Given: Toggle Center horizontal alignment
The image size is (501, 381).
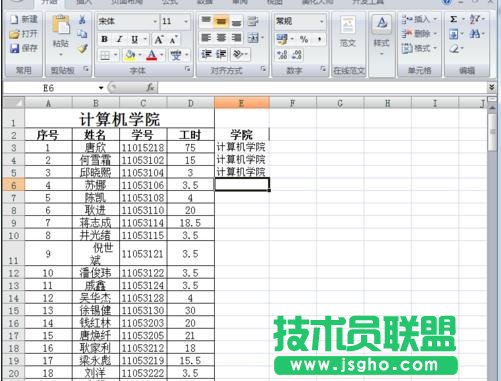Looking at the screenshot, I should [221, 38].
